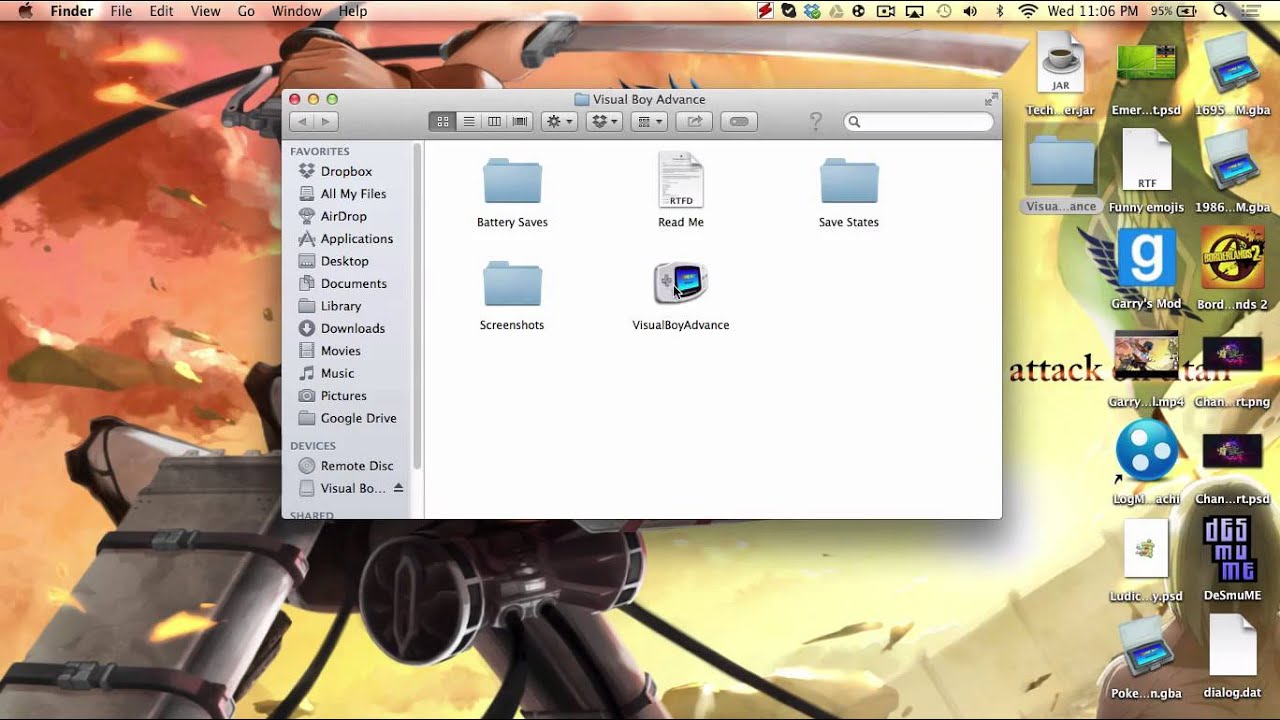Click the Edit Tags toolbar button

pos(739,121)
